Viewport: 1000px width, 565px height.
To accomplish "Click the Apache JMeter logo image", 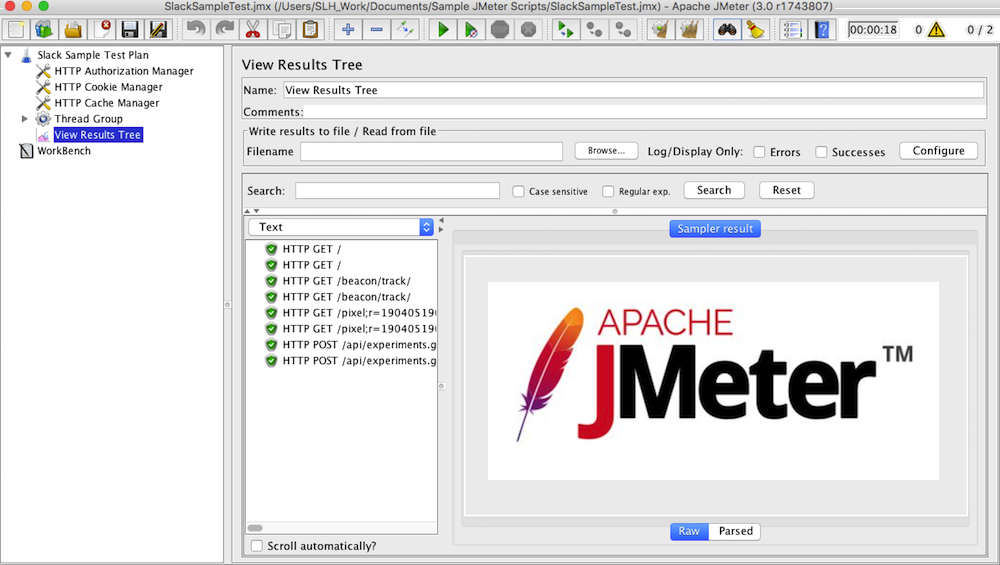I will click(x=713, y=381).
